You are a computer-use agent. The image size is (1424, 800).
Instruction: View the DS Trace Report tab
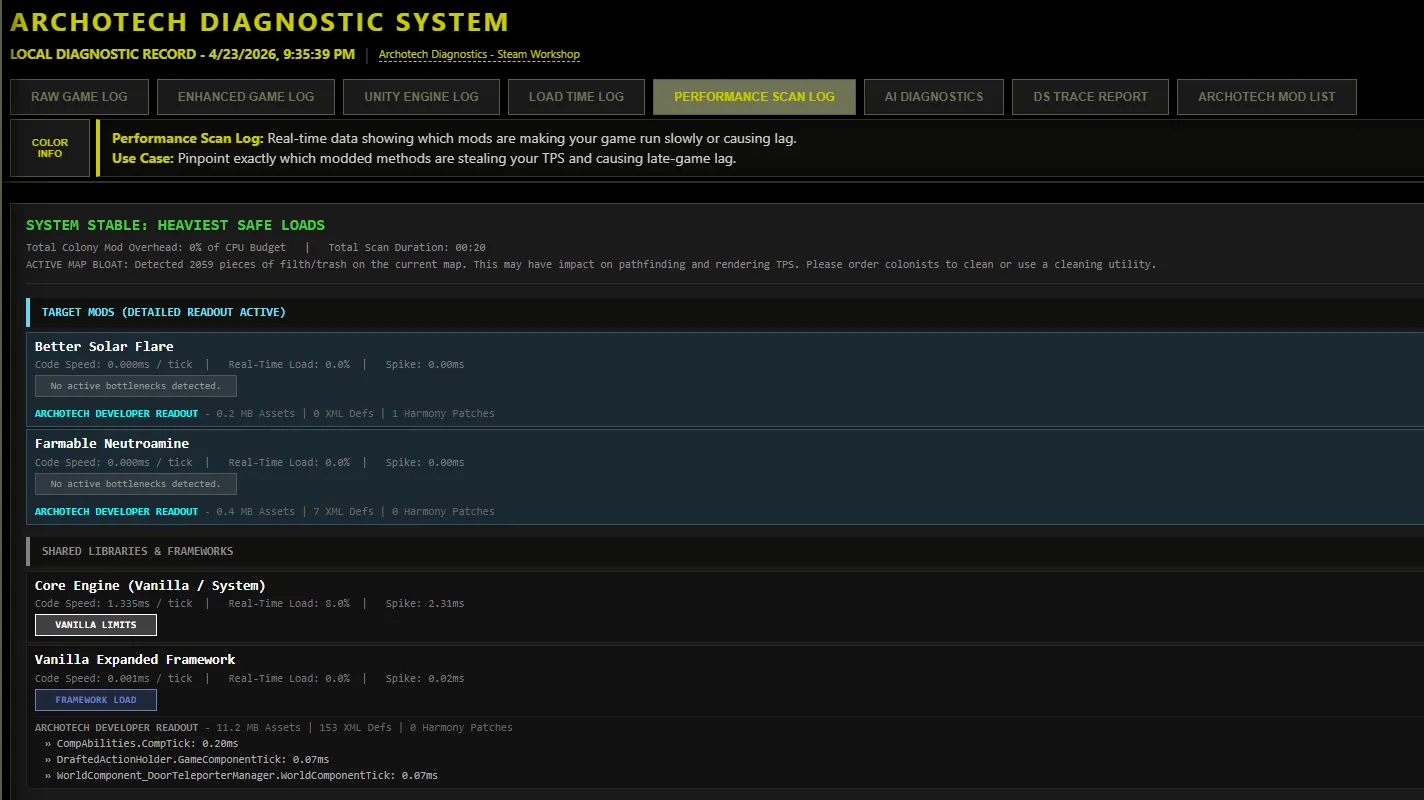point(1090,97)
